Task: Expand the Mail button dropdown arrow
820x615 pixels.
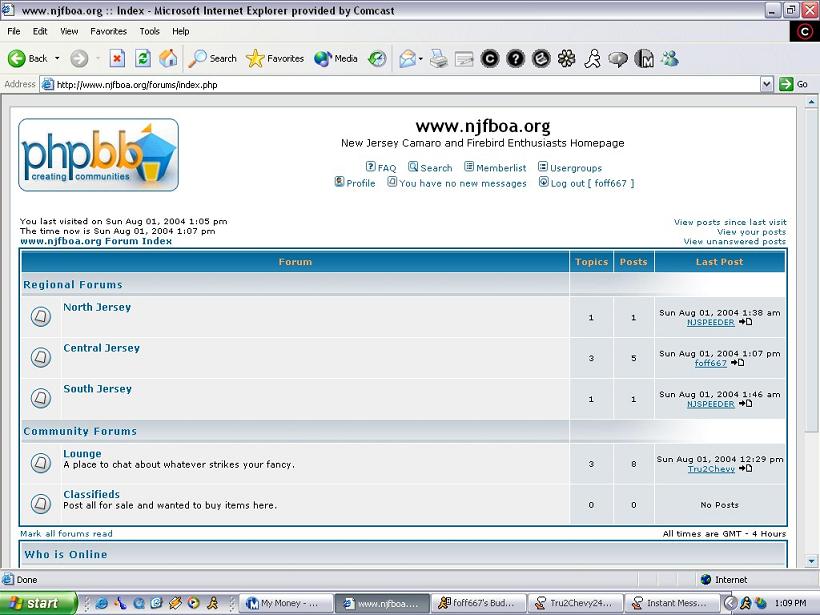Action: click(421, 59)
